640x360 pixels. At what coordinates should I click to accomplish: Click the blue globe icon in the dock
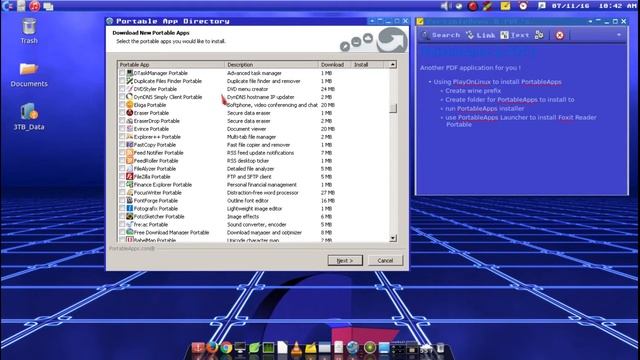click(x=352, y=348)
